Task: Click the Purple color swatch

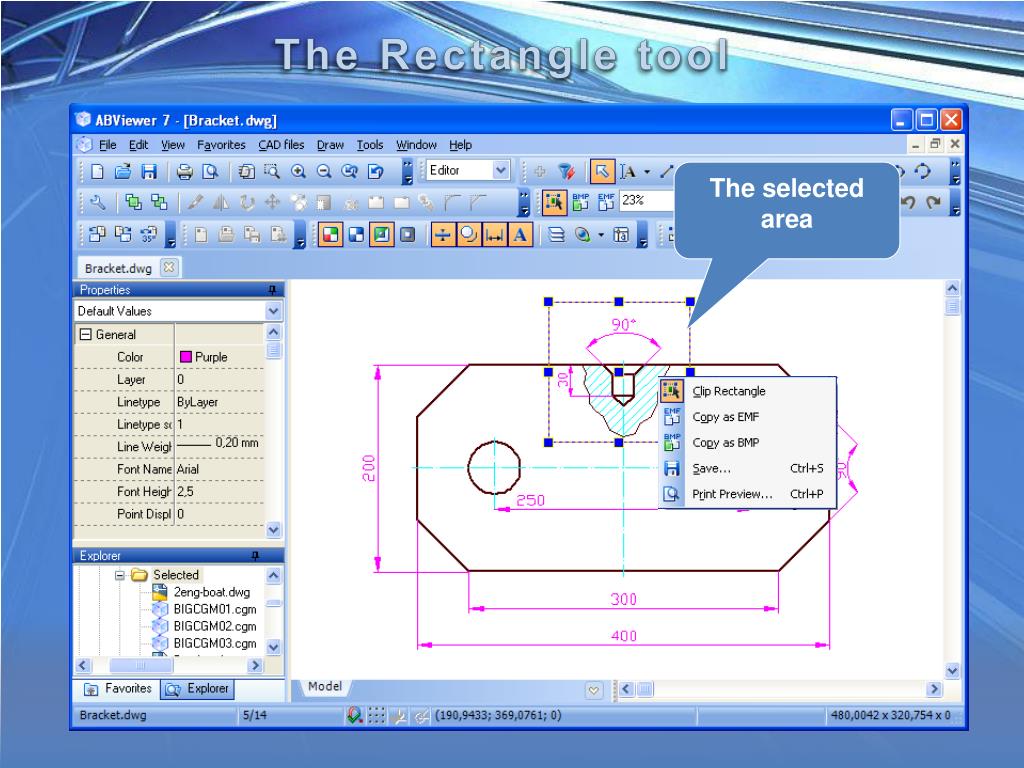Action: 185,357
